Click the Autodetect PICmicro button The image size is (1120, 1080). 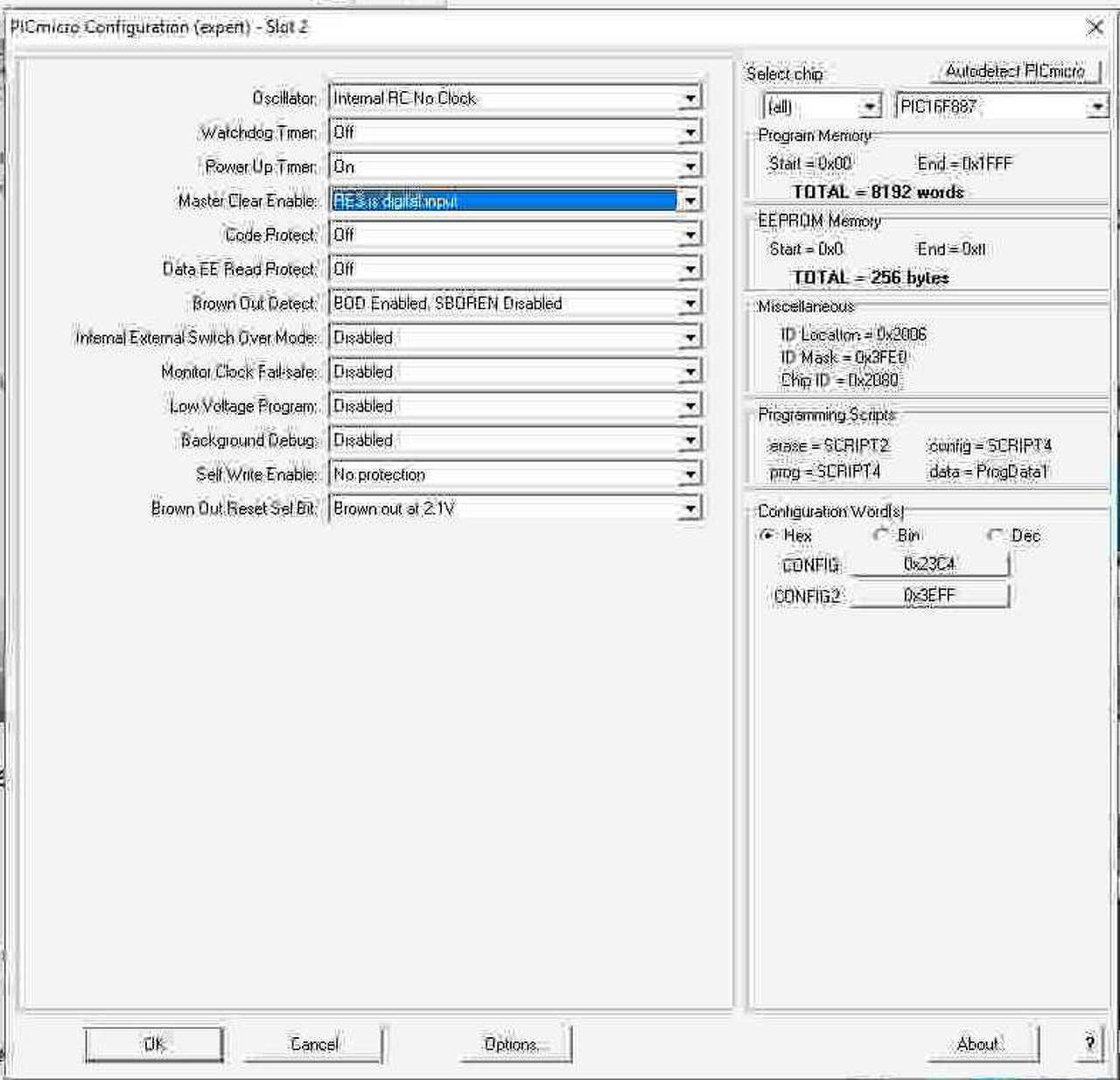tap(1015, 71)
